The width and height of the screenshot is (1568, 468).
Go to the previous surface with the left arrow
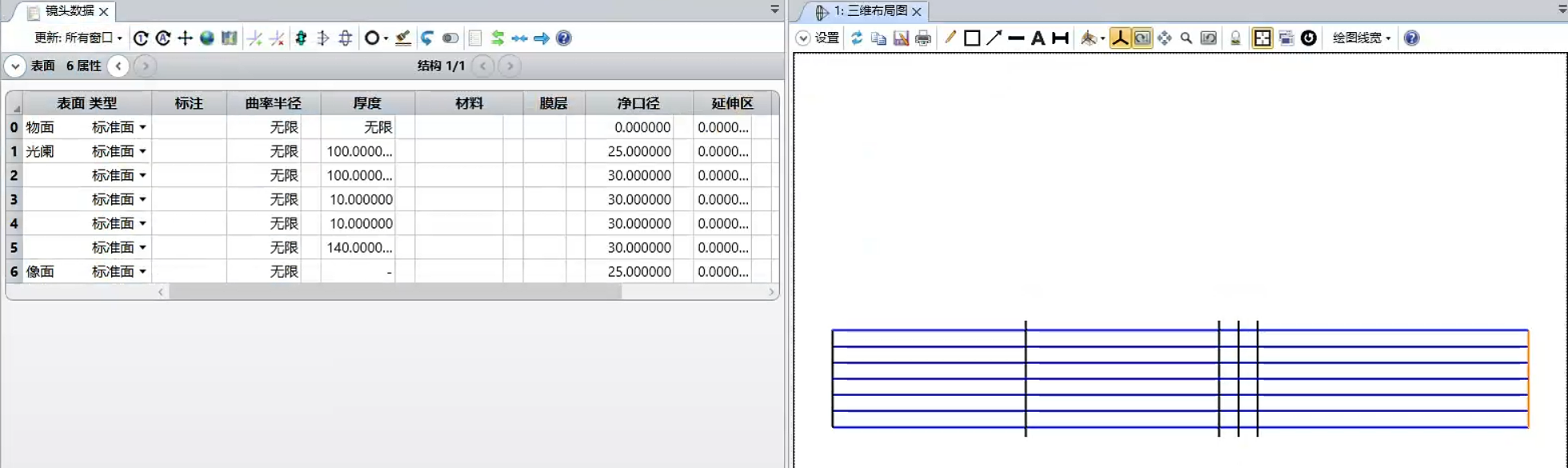pos(118,66)
